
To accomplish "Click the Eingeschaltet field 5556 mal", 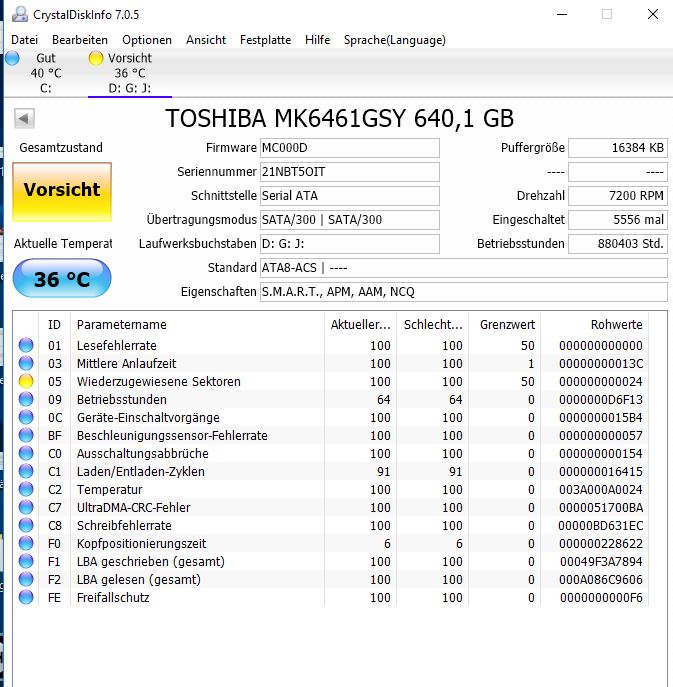I will tap(618, 220).
